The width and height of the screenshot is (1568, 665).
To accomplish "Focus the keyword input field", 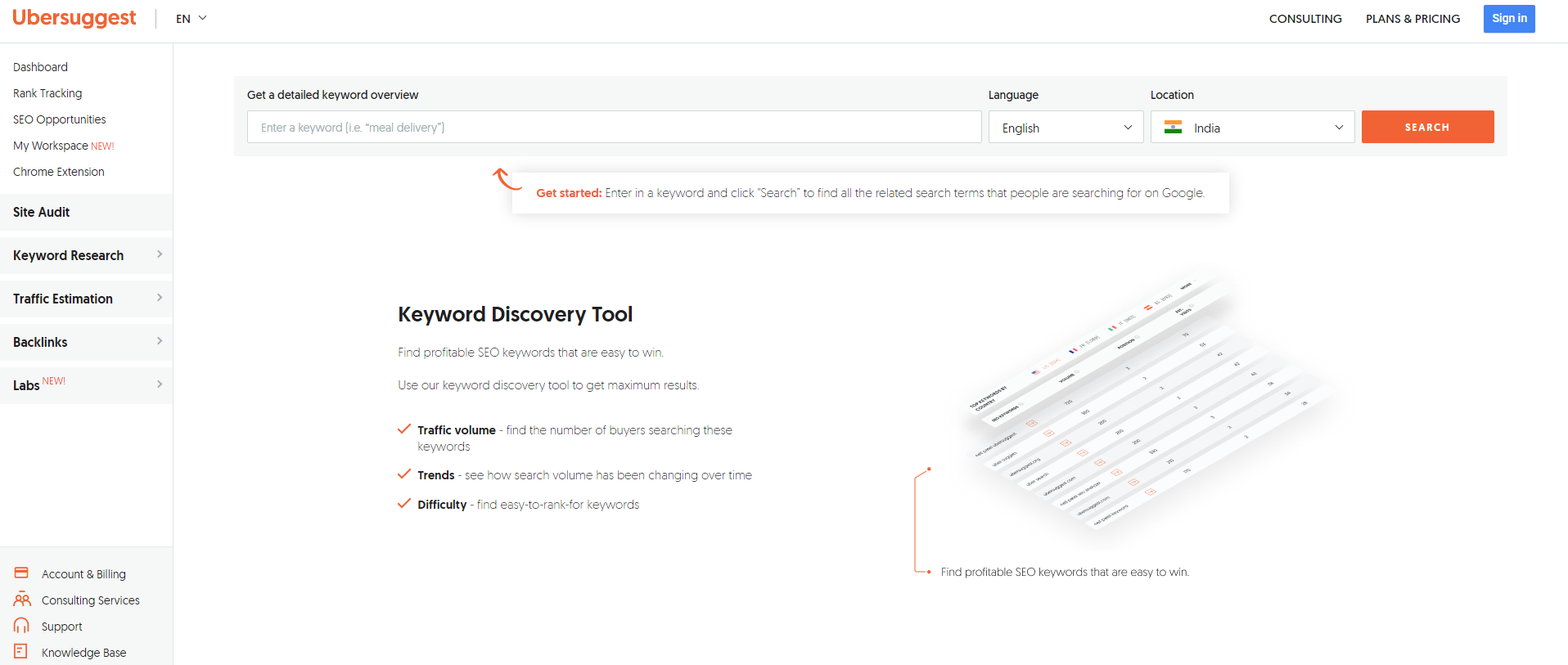I will tap(614, 127).
